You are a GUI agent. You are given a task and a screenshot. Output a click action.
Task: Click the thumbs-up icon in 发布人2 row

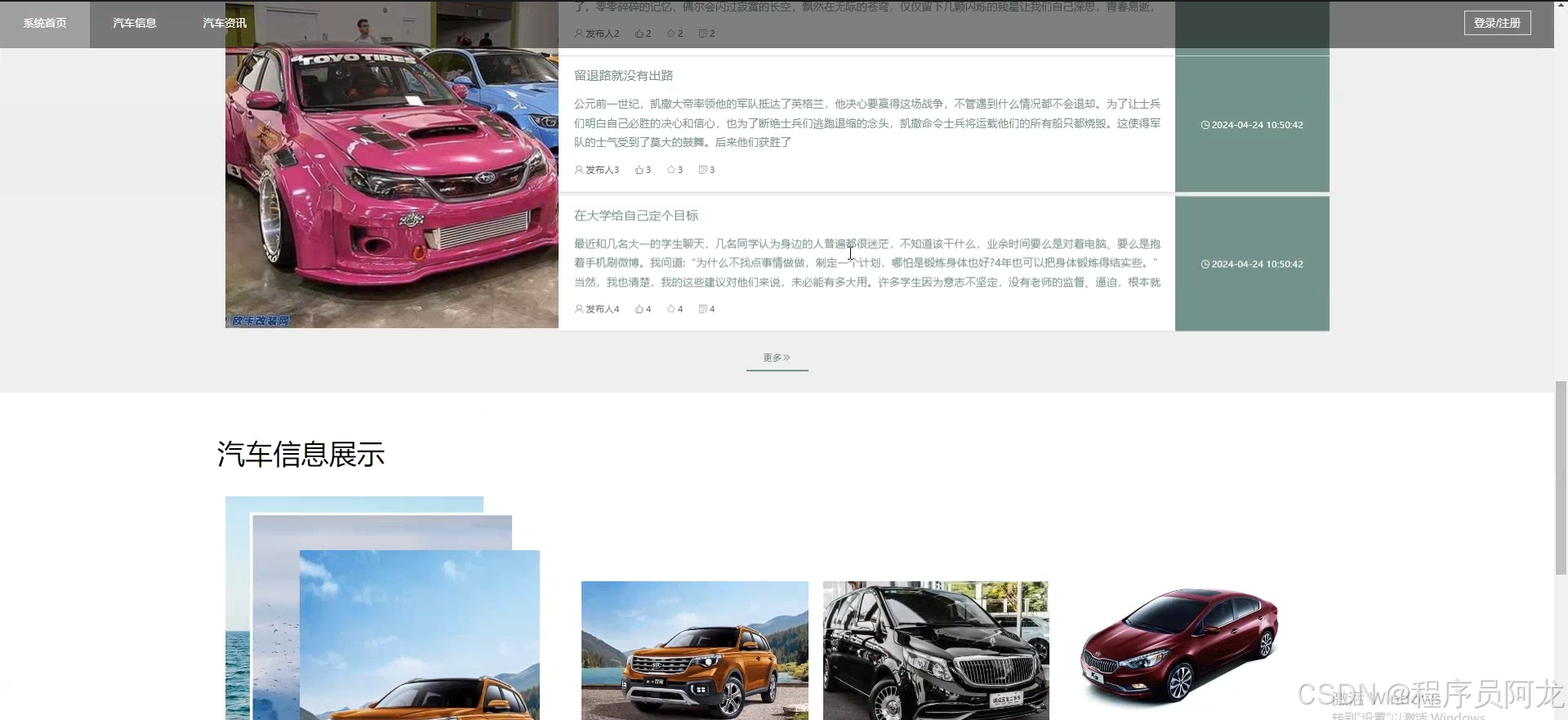[639, 33]
